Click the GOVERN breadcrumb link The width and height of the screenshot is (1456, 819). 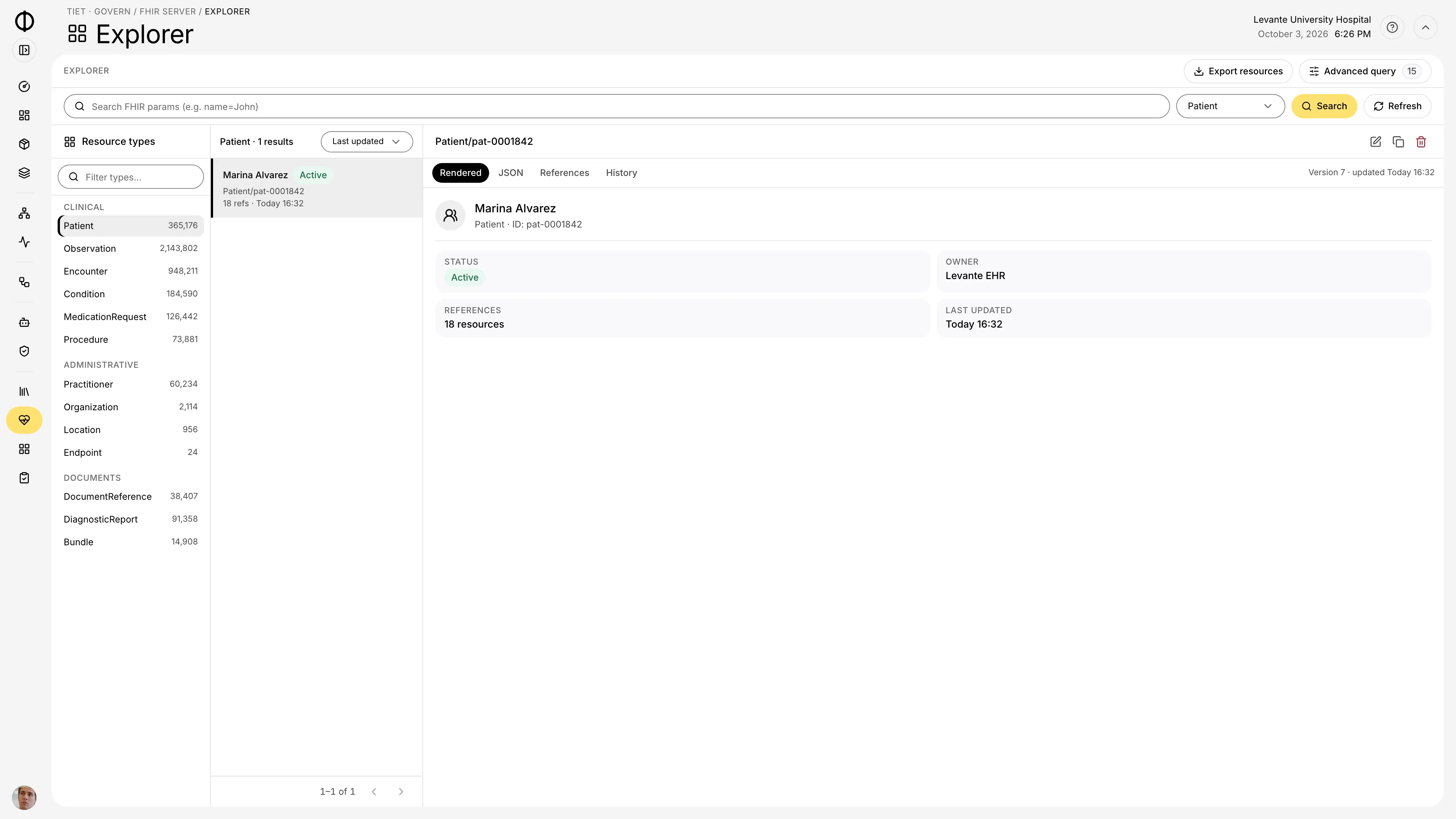coord(112,11)
